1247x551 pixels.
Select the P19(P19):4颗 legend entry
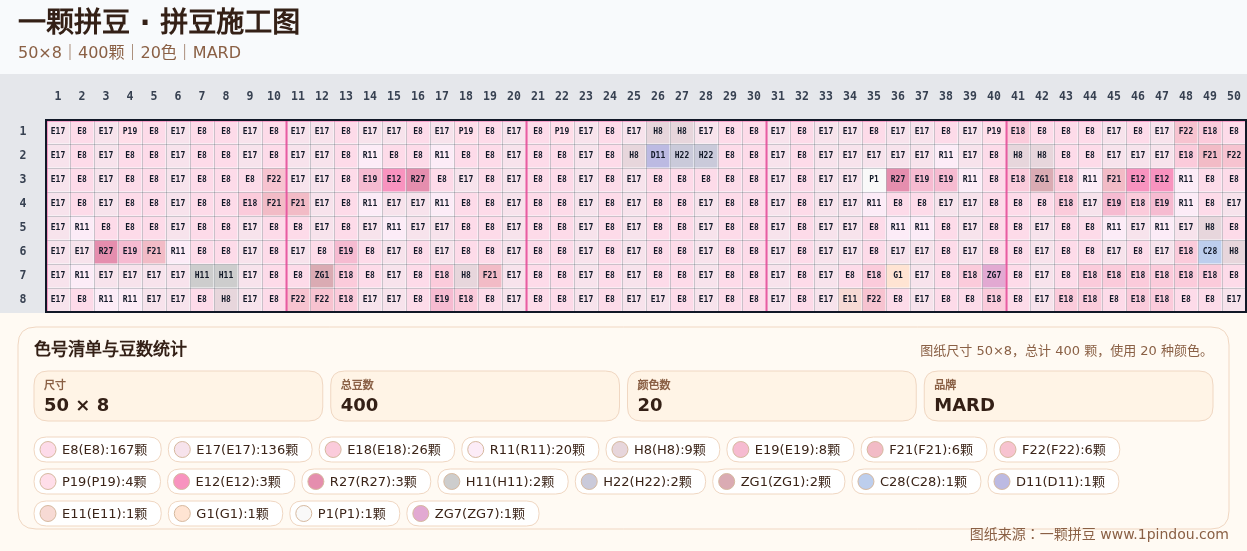coord(97,482)
